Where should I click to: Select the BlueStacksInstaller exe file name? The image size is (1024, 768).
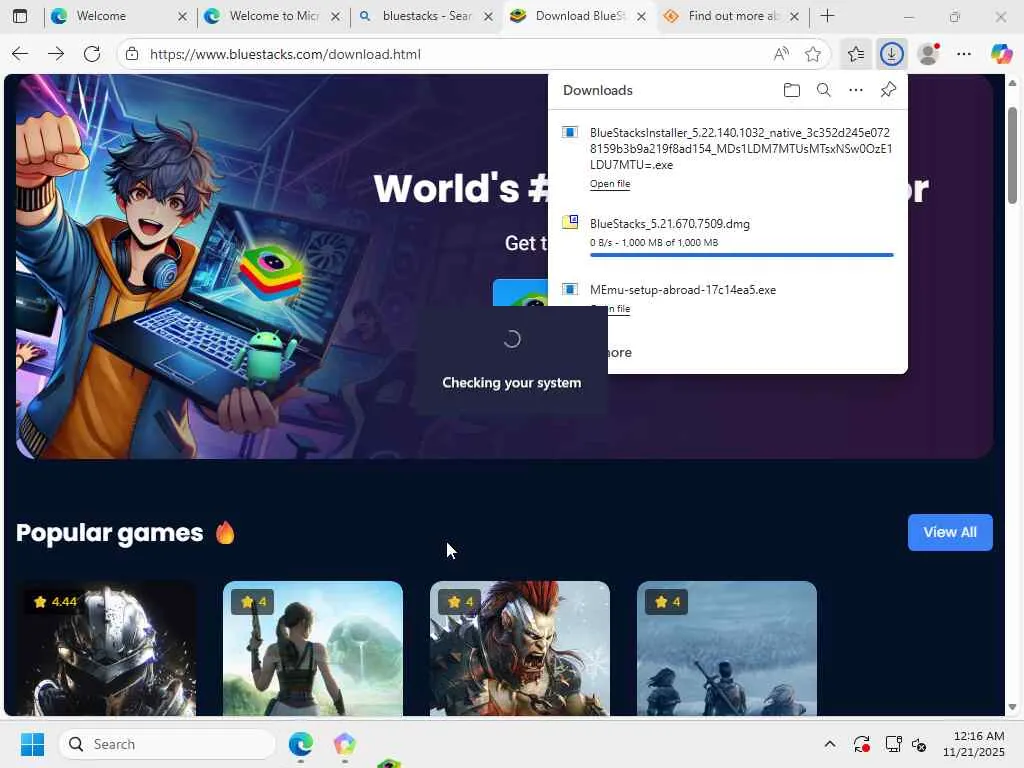[741, 149]
